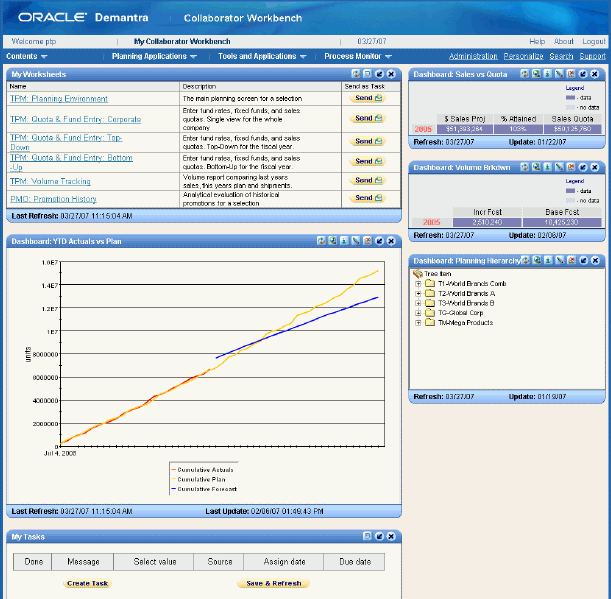This screenshot has height=599, width=611.
Task: Refresh the YTD Actuals vs Plan dashboard
Action: (x=321, y=241)
